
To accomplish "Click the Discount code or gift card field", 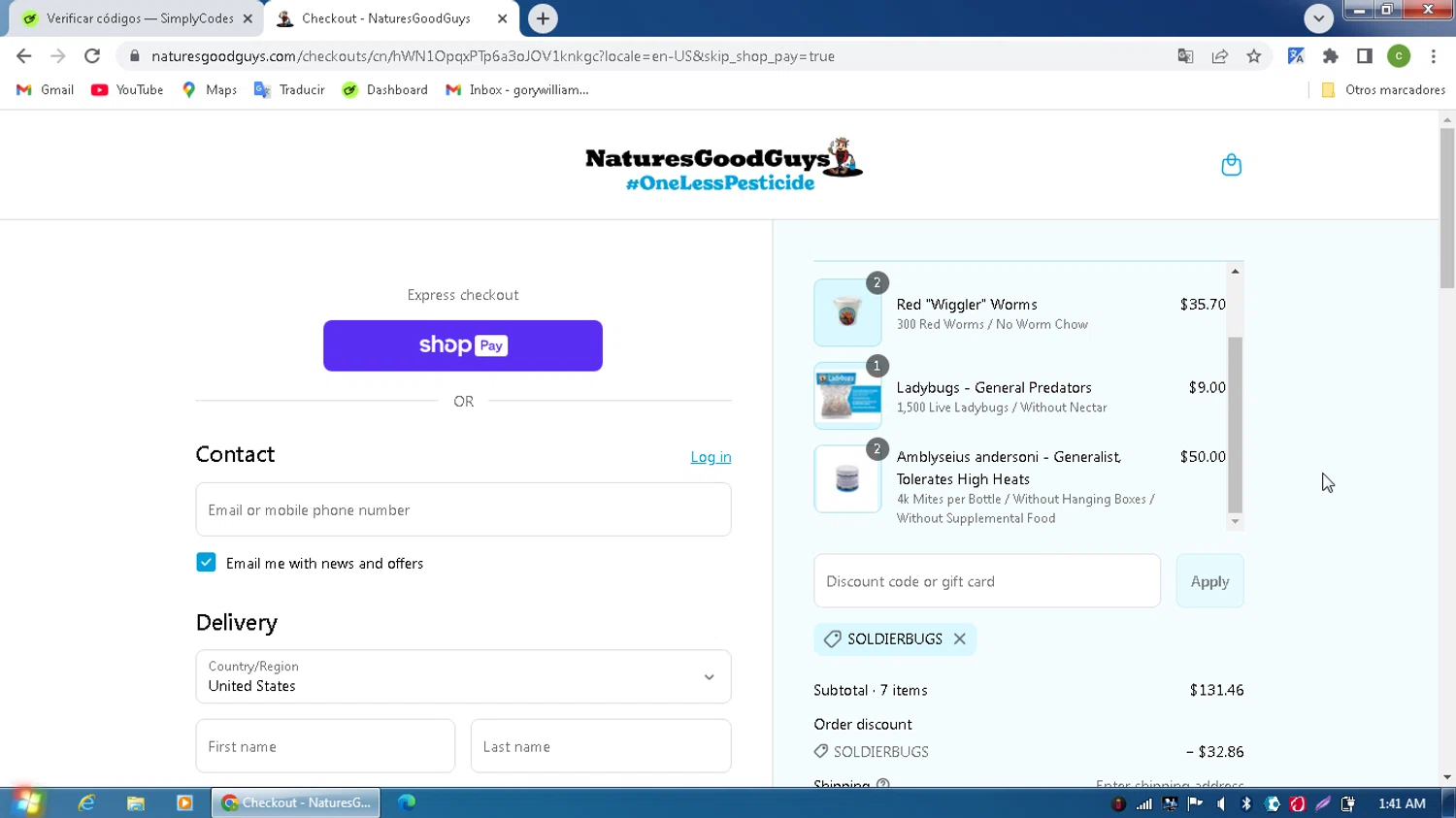I will pos(987,581).
